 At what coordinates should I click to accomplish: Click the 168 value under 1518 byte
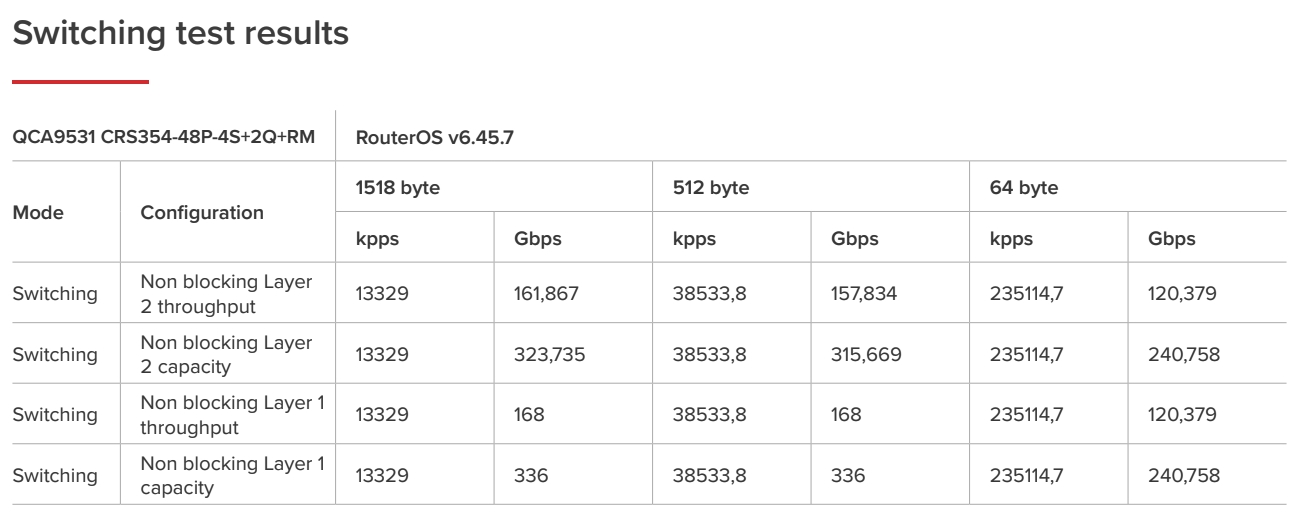pyautogui.click(x=529, y=415)
